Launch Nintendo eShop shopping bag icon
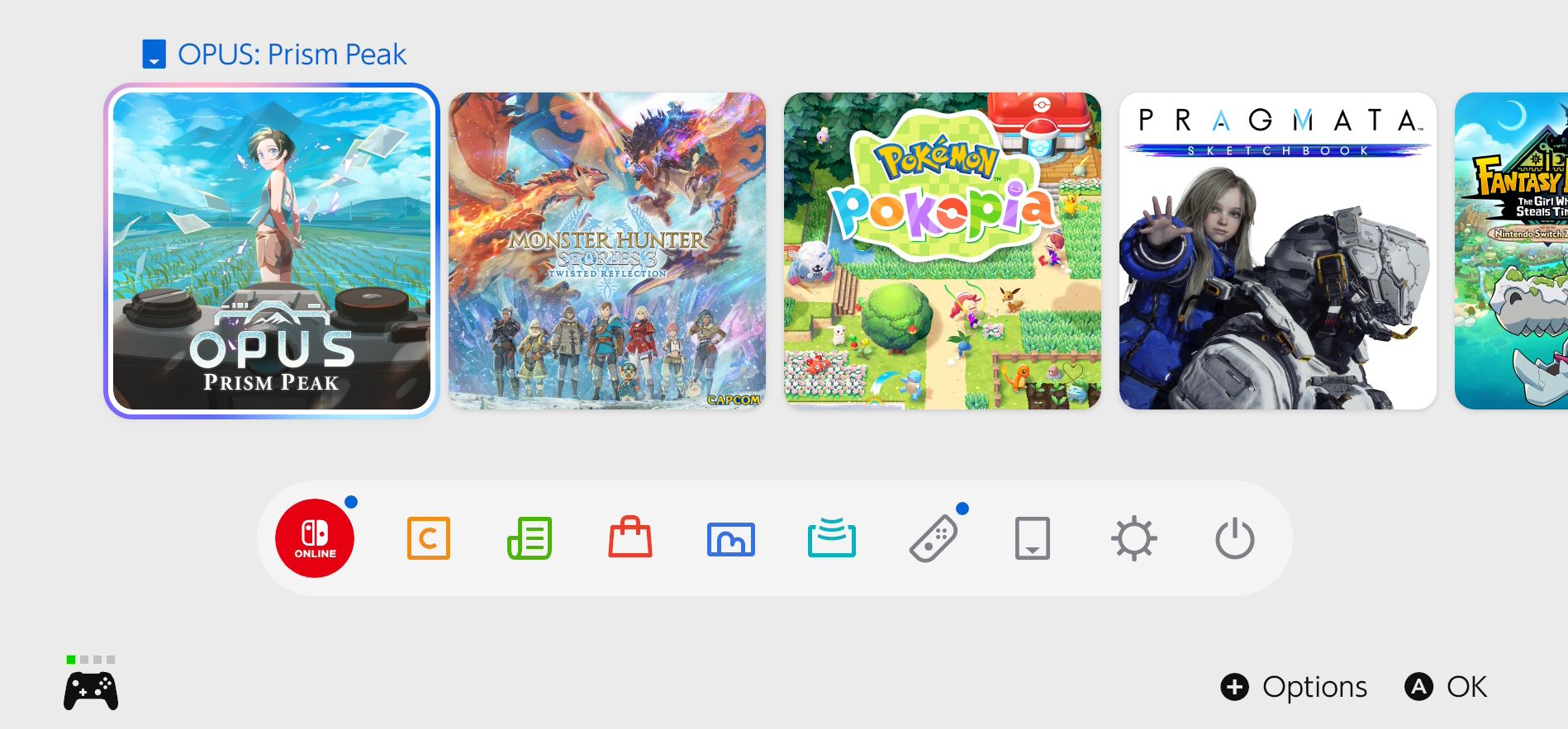 (x=630, y=538)
